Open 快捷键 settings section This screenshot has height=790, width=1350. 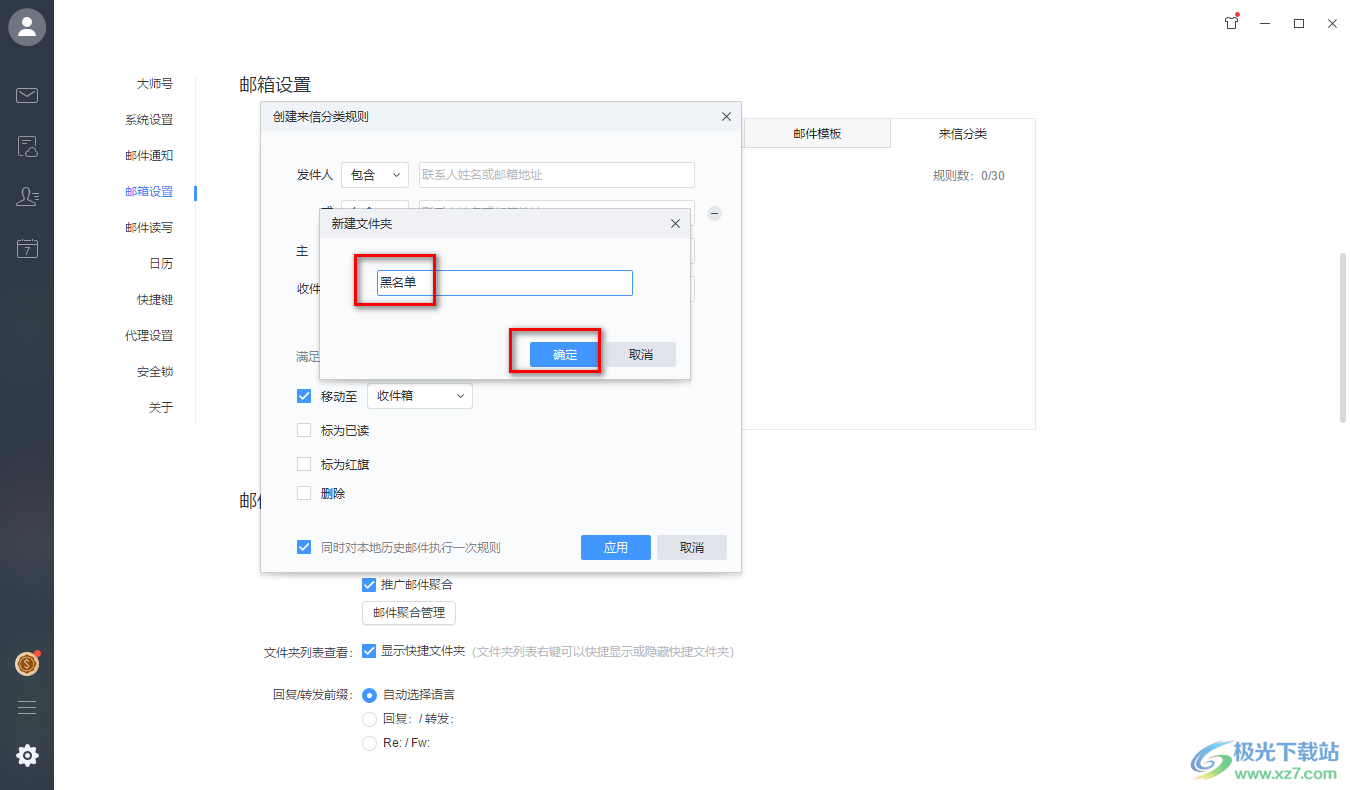pos(155,300)
